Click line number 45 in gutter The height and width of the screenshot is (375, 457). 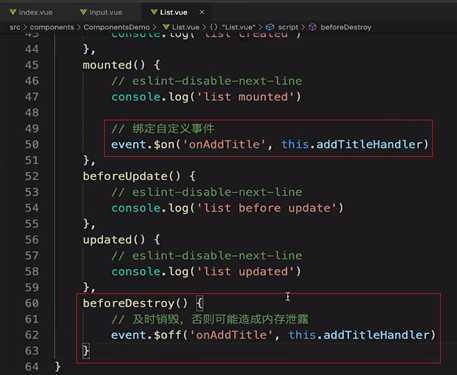click(x=32, y=65)
